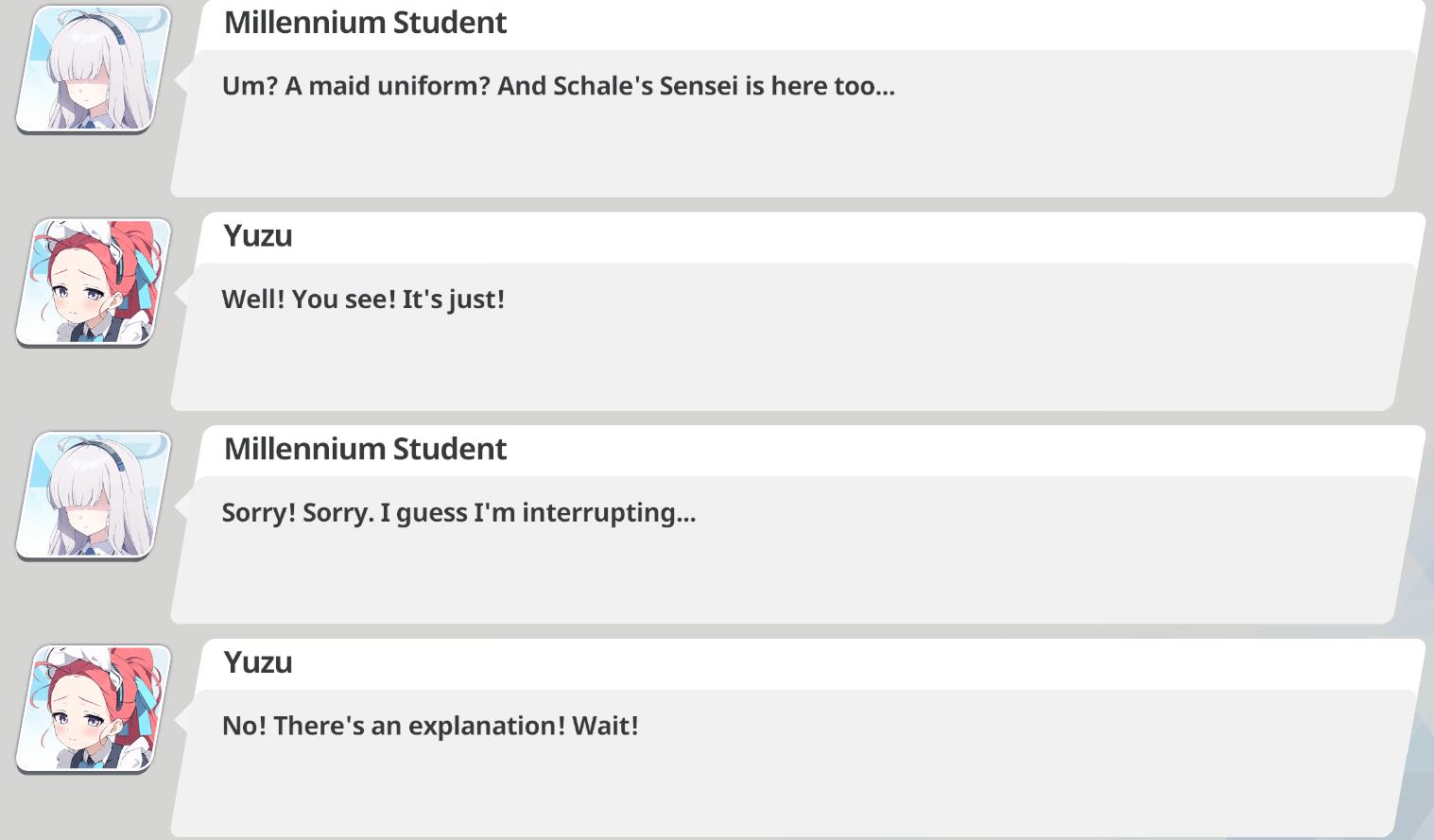Click the text "Um? A maid uniform? And Schale's Sensei..."
1434x840 pixels.
(558, 86)
